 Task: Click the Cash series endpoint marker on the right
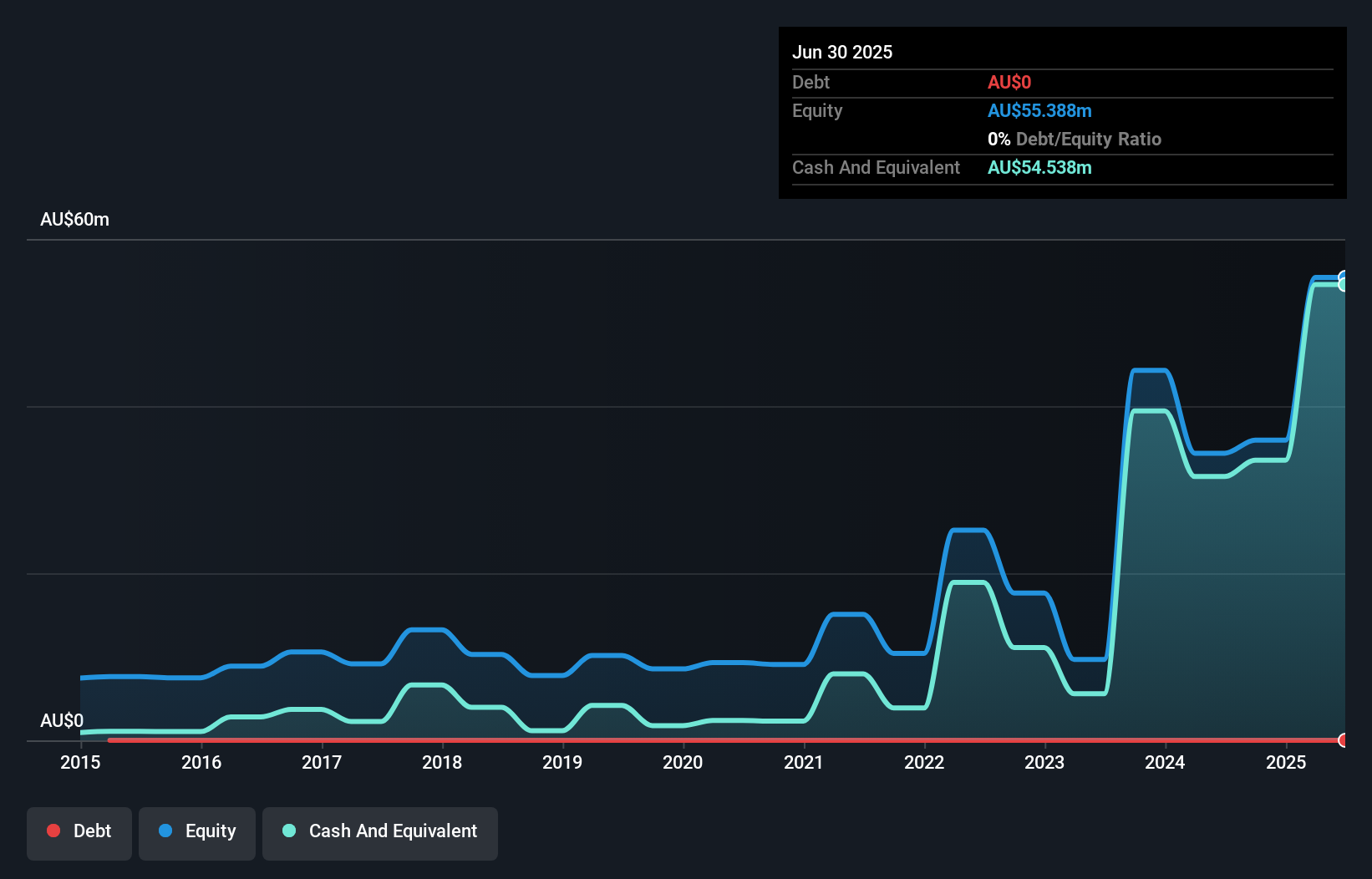(1344, 285)
